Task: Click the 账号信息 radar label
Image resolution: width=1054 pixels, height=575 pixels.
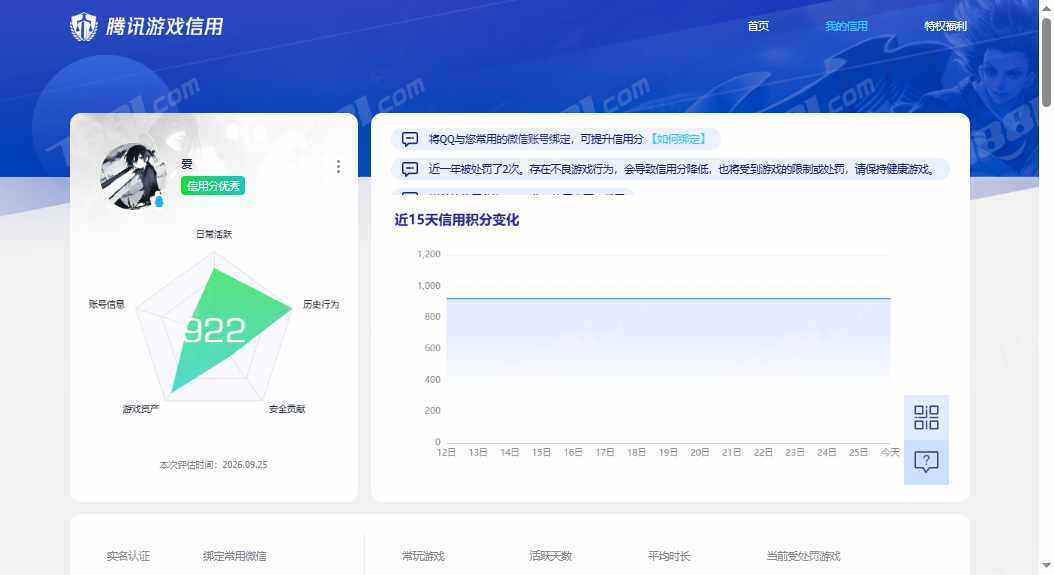Action: tap(107, 304)
